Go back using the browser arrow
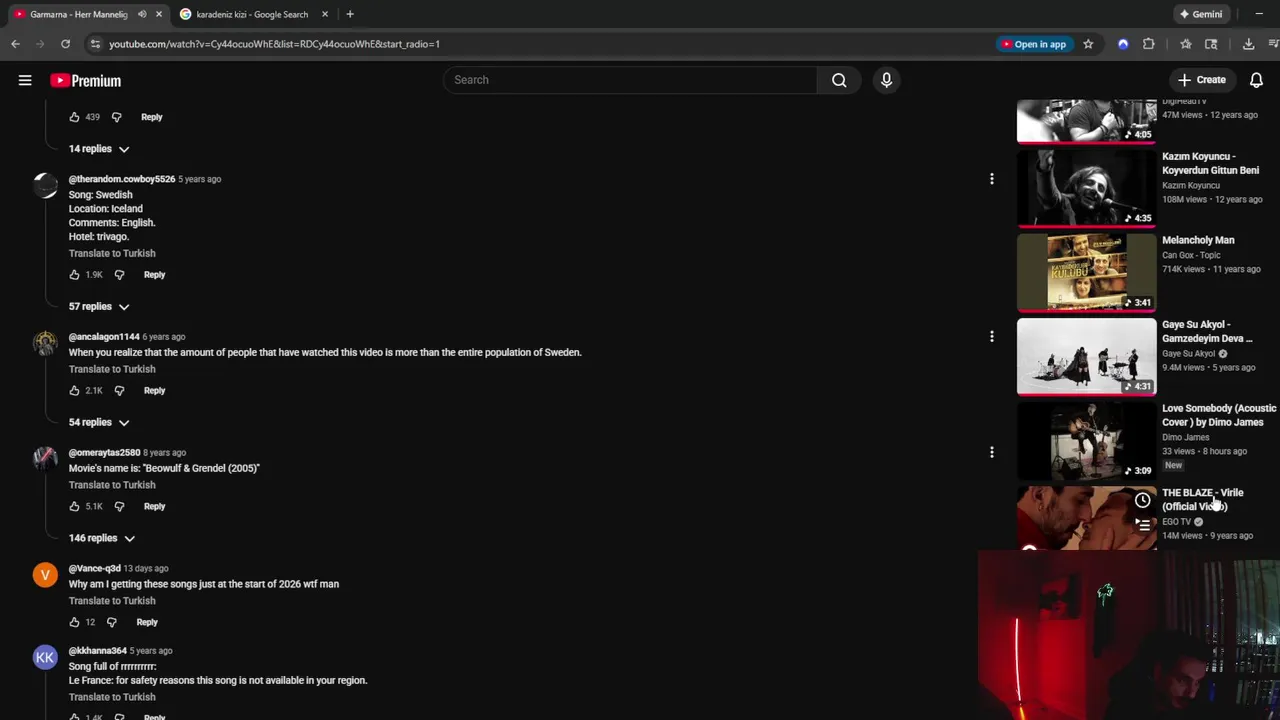Screen dimensions: 1280x720 point(15,44)
